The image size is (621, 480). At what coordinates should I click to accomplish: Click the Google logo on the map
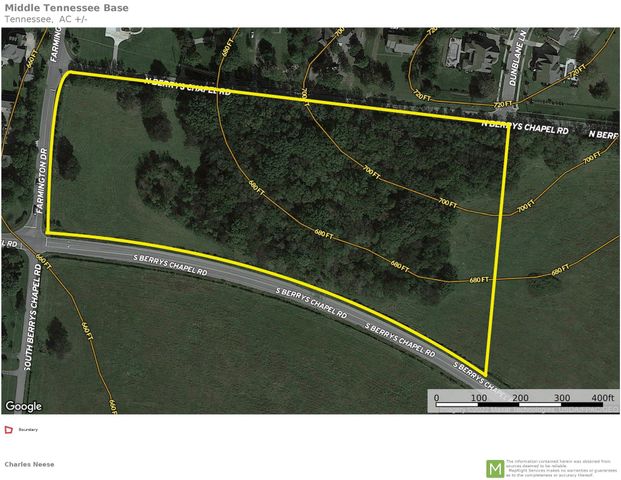tap(23, 406)
